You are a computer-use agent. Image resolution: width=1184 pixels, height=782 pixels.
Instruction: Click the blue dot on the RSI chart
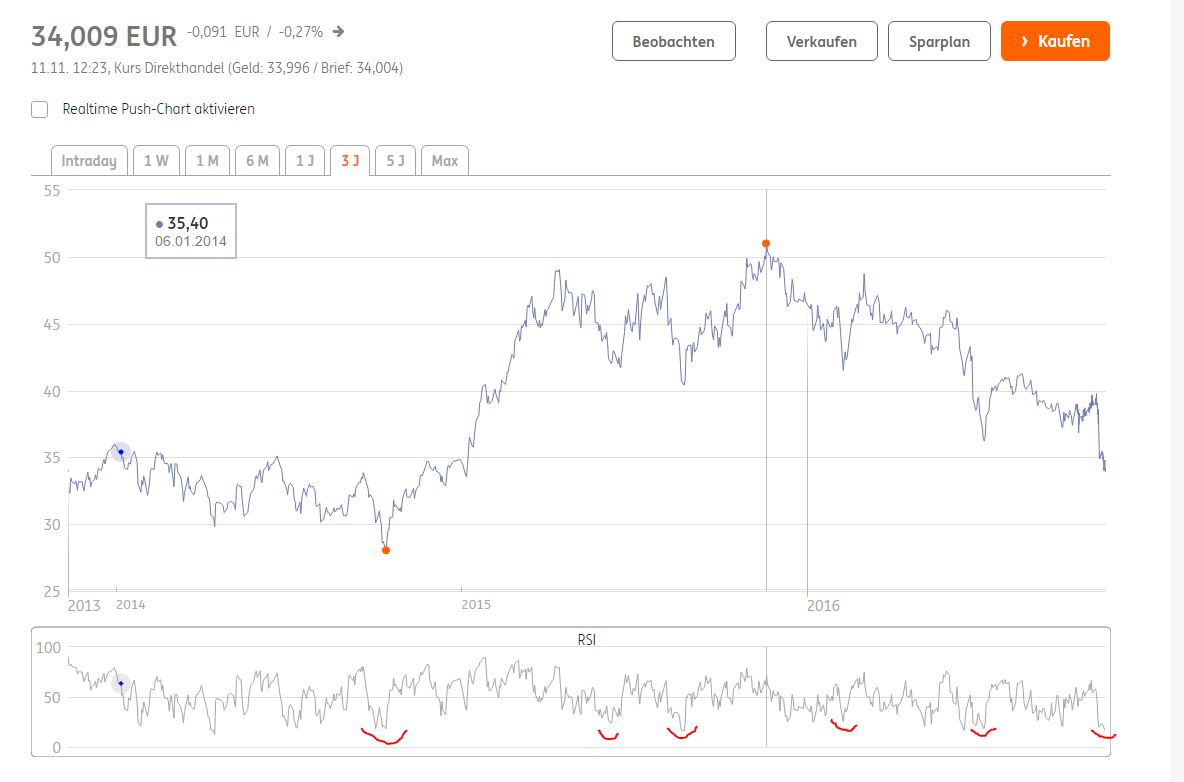pyautogui.click(x=121, y=684)
